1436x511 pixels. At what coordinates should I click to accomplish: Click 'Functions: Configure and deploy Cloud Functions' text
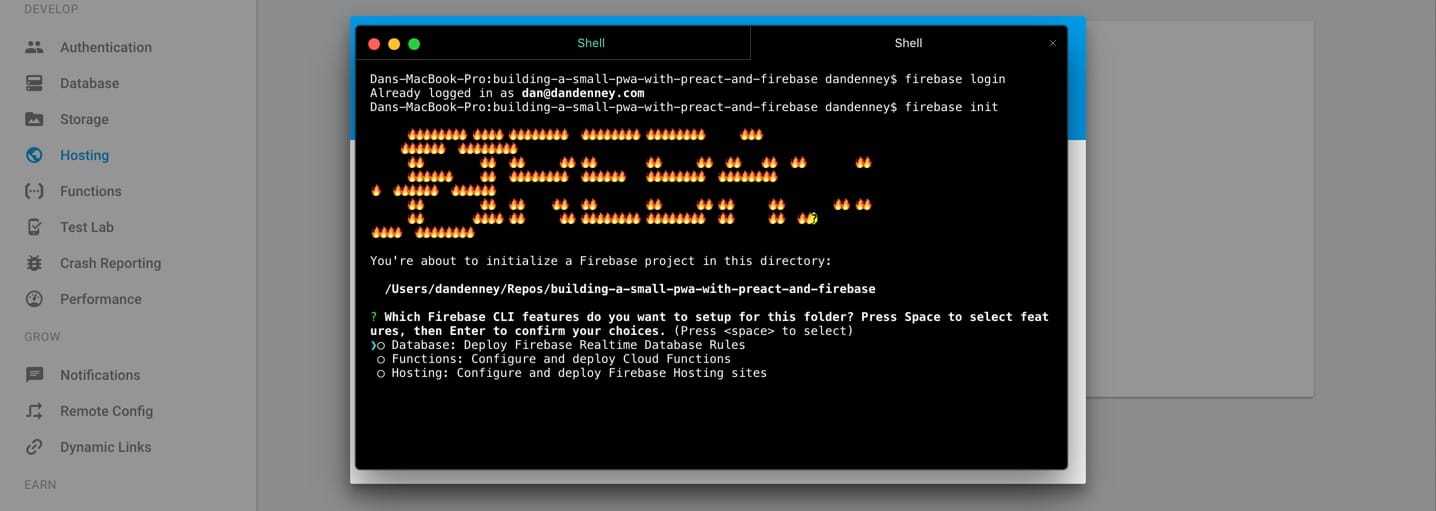[561, 359]
